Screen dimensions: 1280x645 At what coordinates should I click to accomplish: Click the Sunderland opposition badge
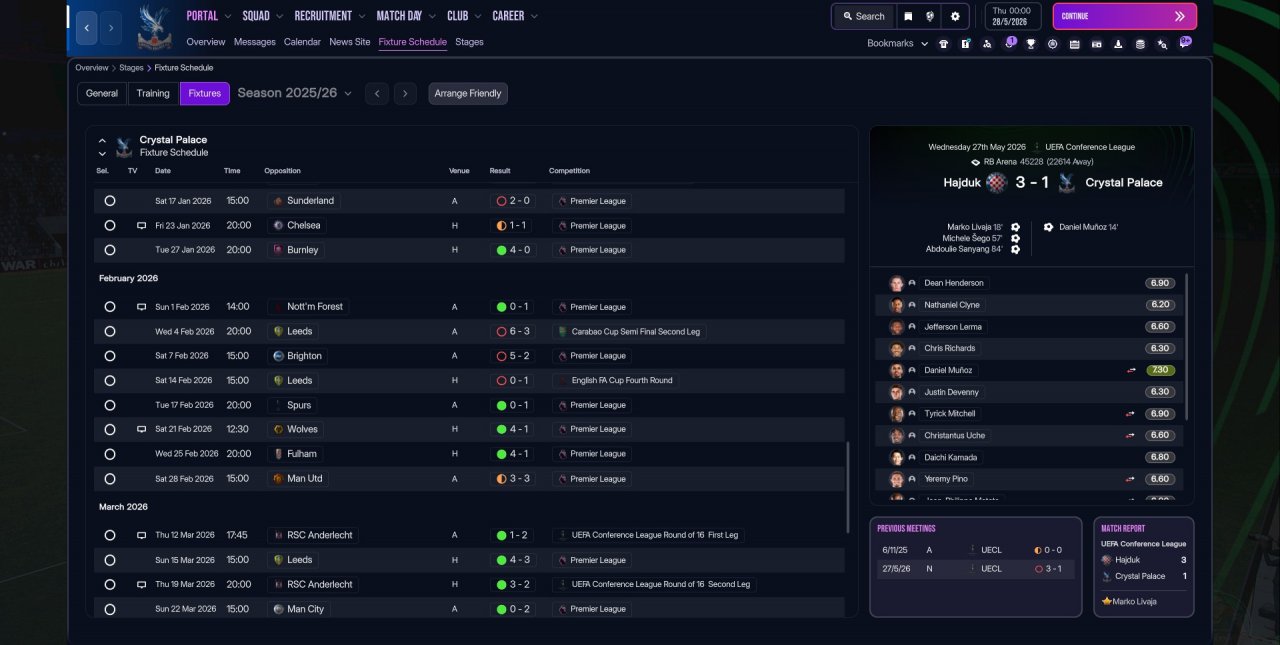(x=277, y=201)
